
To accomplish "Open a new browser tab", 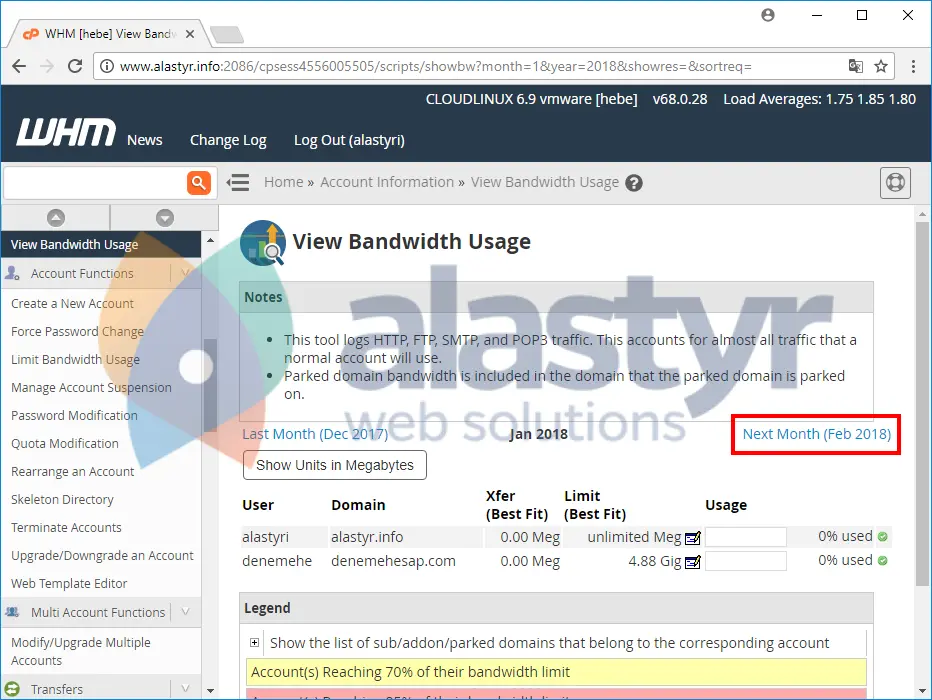I will [227, 35].
